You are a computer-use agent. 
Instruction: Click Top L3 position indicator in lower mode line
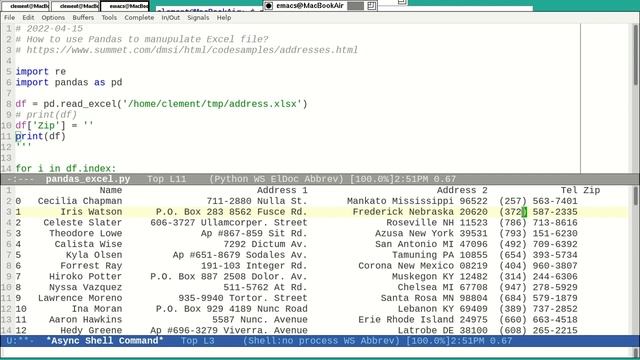(198, 341)
